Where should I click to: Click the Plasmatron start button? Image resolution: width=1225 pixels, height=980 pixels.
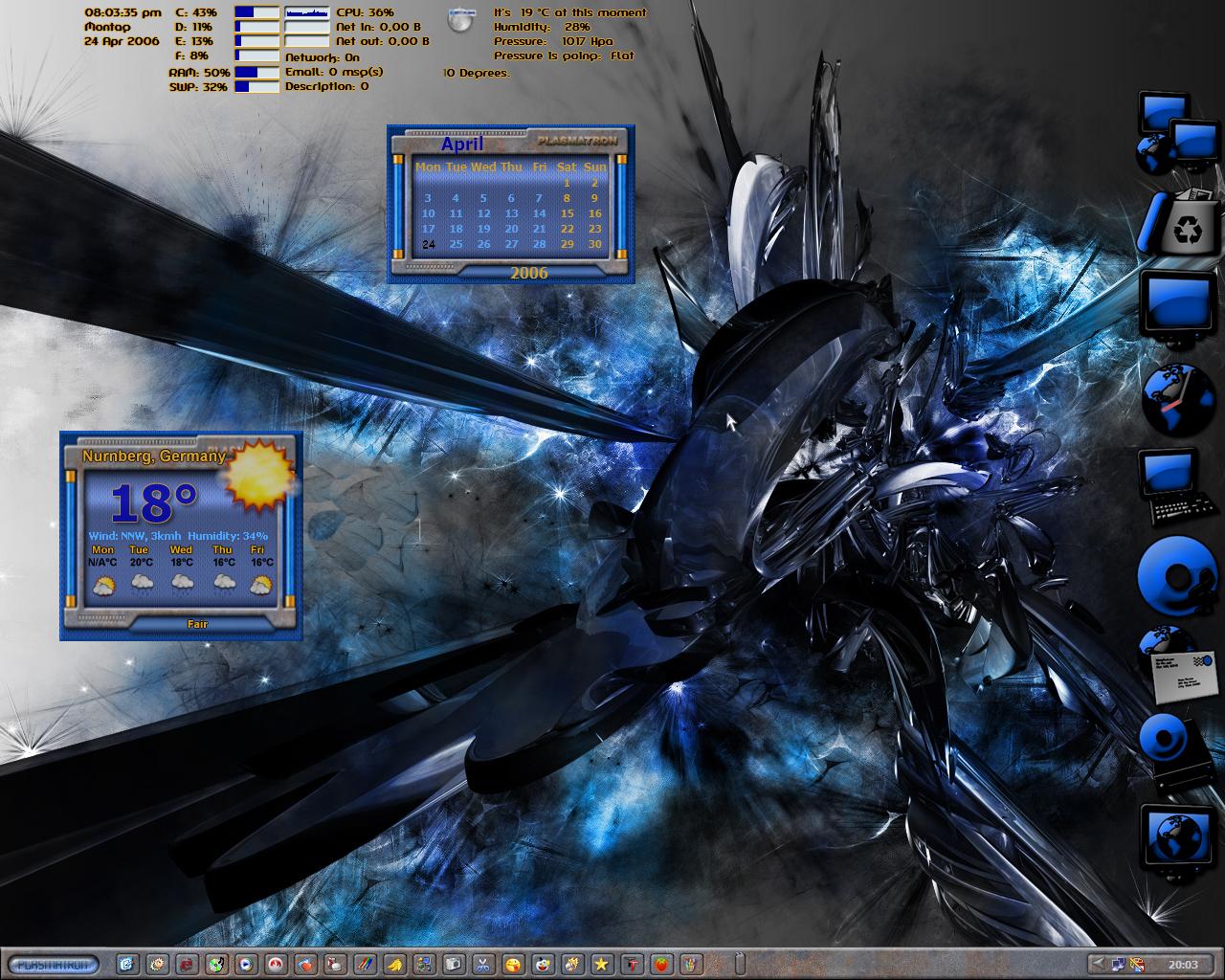click(51, 963)
